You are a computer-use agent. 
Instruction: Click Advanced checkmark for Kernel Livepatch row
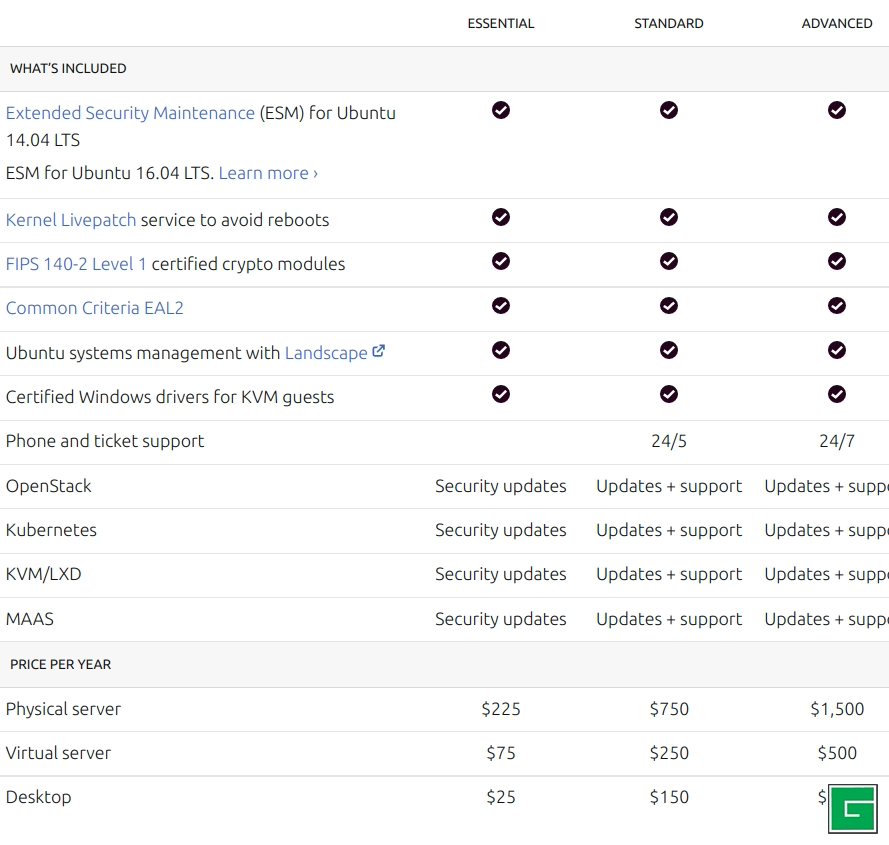coord(837,217)
